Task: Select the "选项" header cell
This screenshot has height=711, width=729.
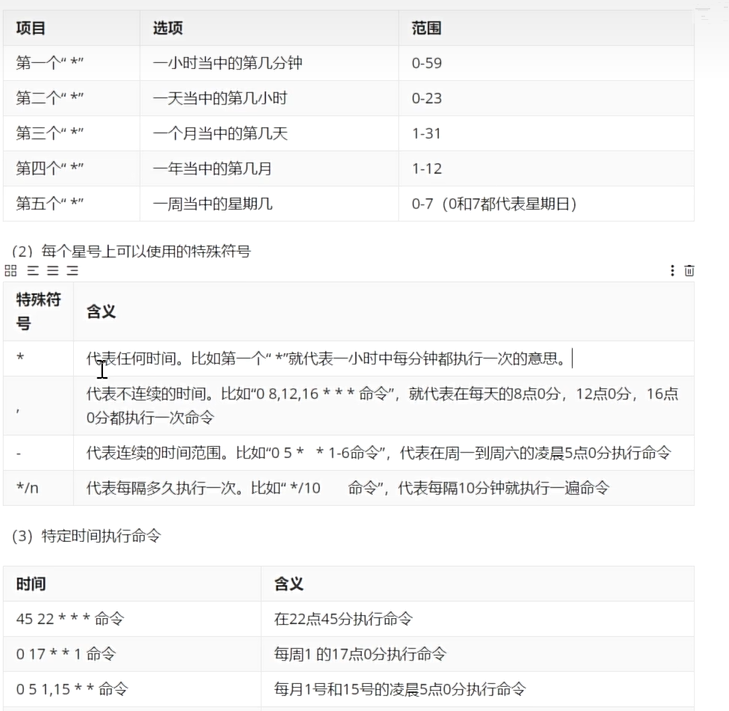Action: (269, 28)
